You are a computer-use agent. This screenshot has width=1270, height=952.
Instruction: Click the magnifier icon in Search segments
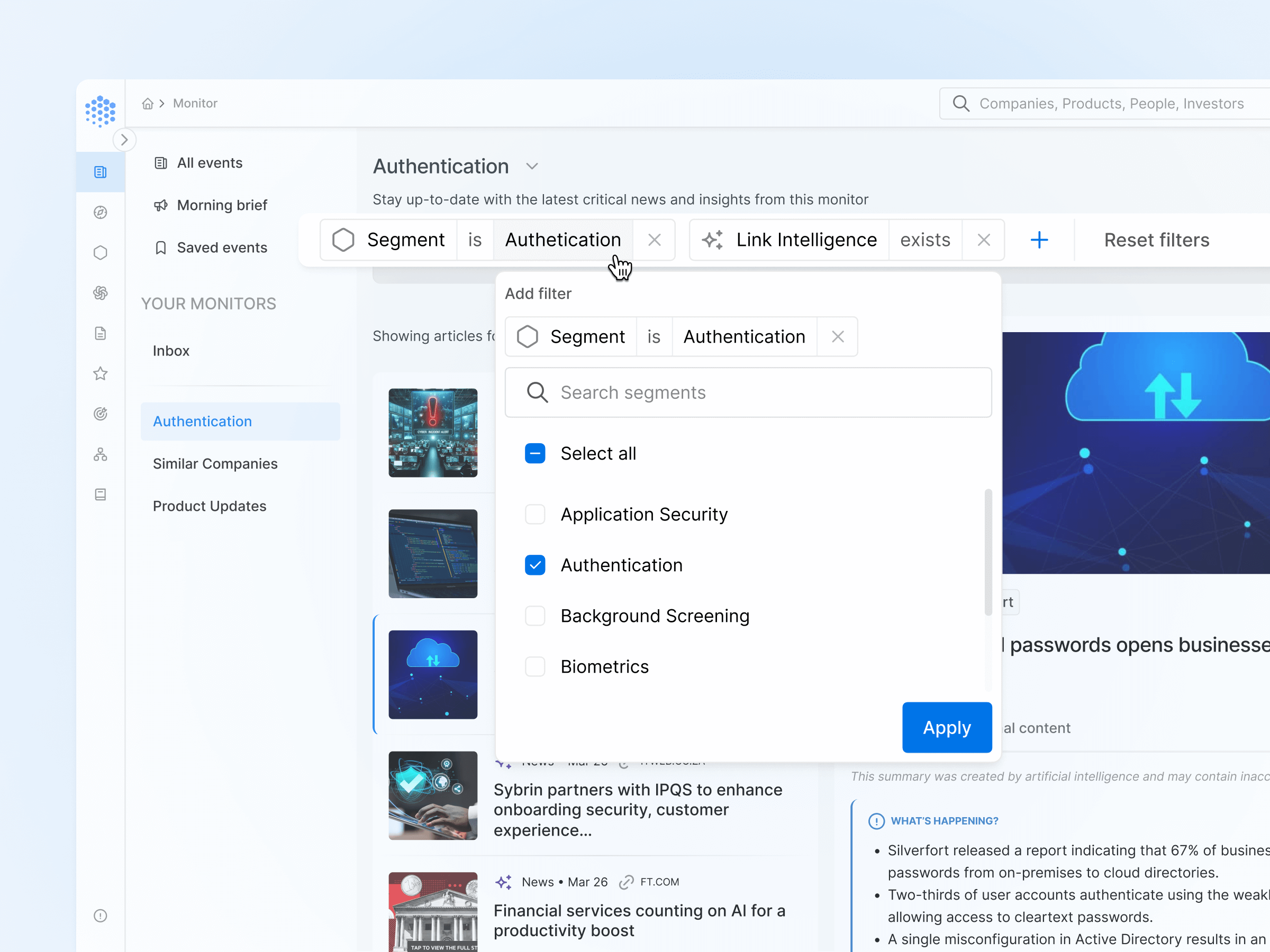(538, 392)
